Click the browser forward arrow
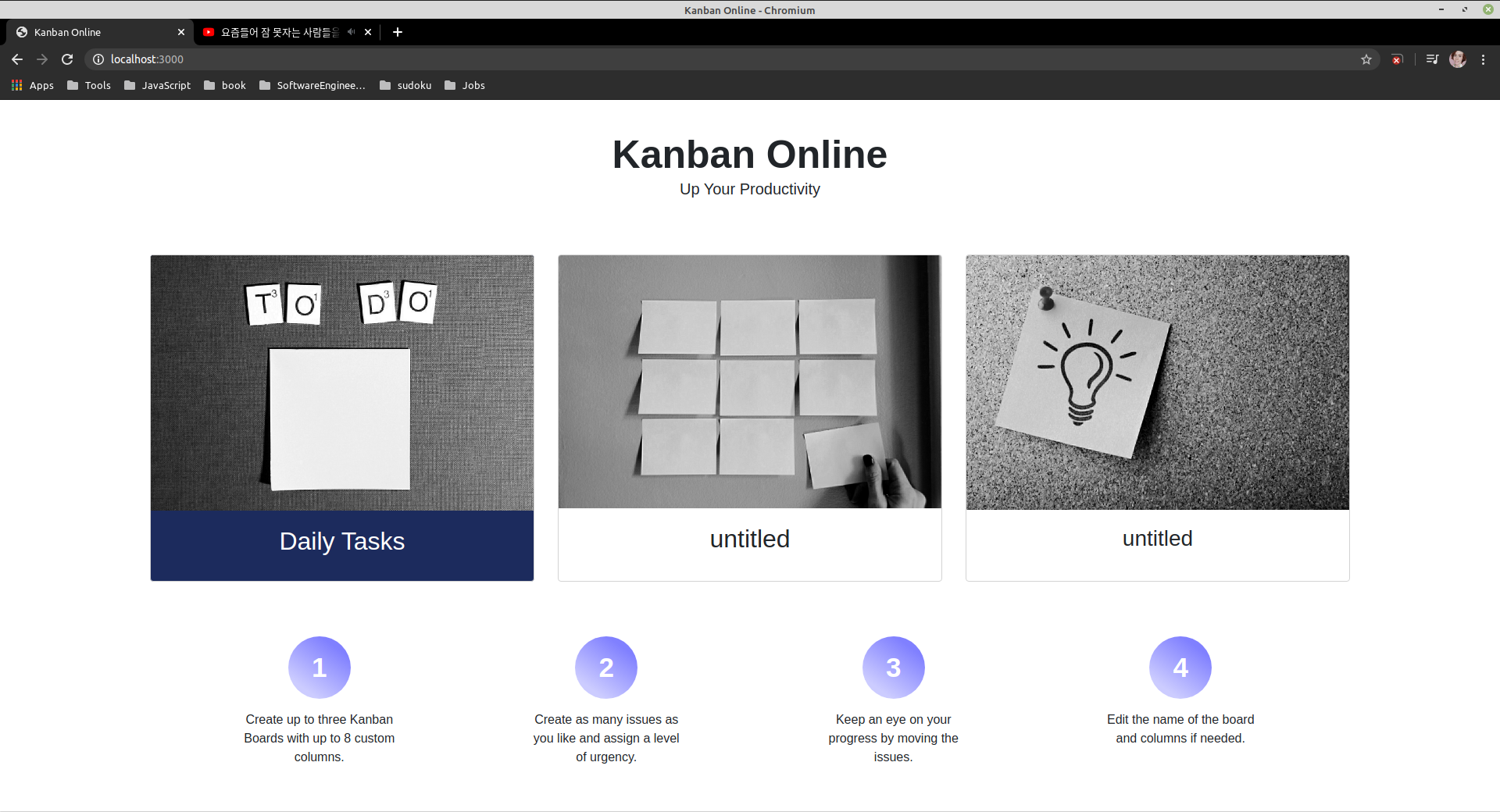The height and width of the screenshot is (812, 1500). (x=42, y=59)
